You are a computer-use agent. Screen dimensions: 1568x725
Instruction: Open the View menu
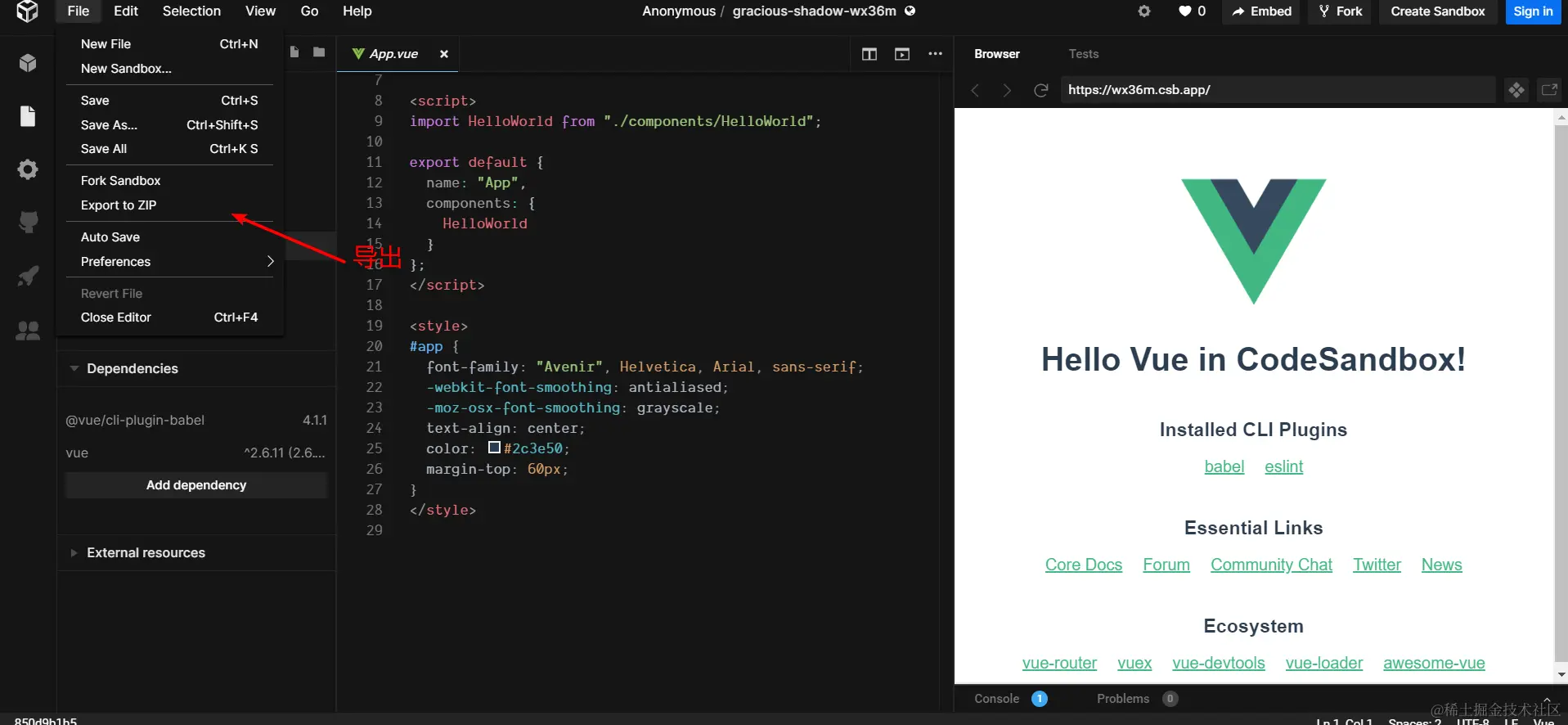click(x=260, y=11)
